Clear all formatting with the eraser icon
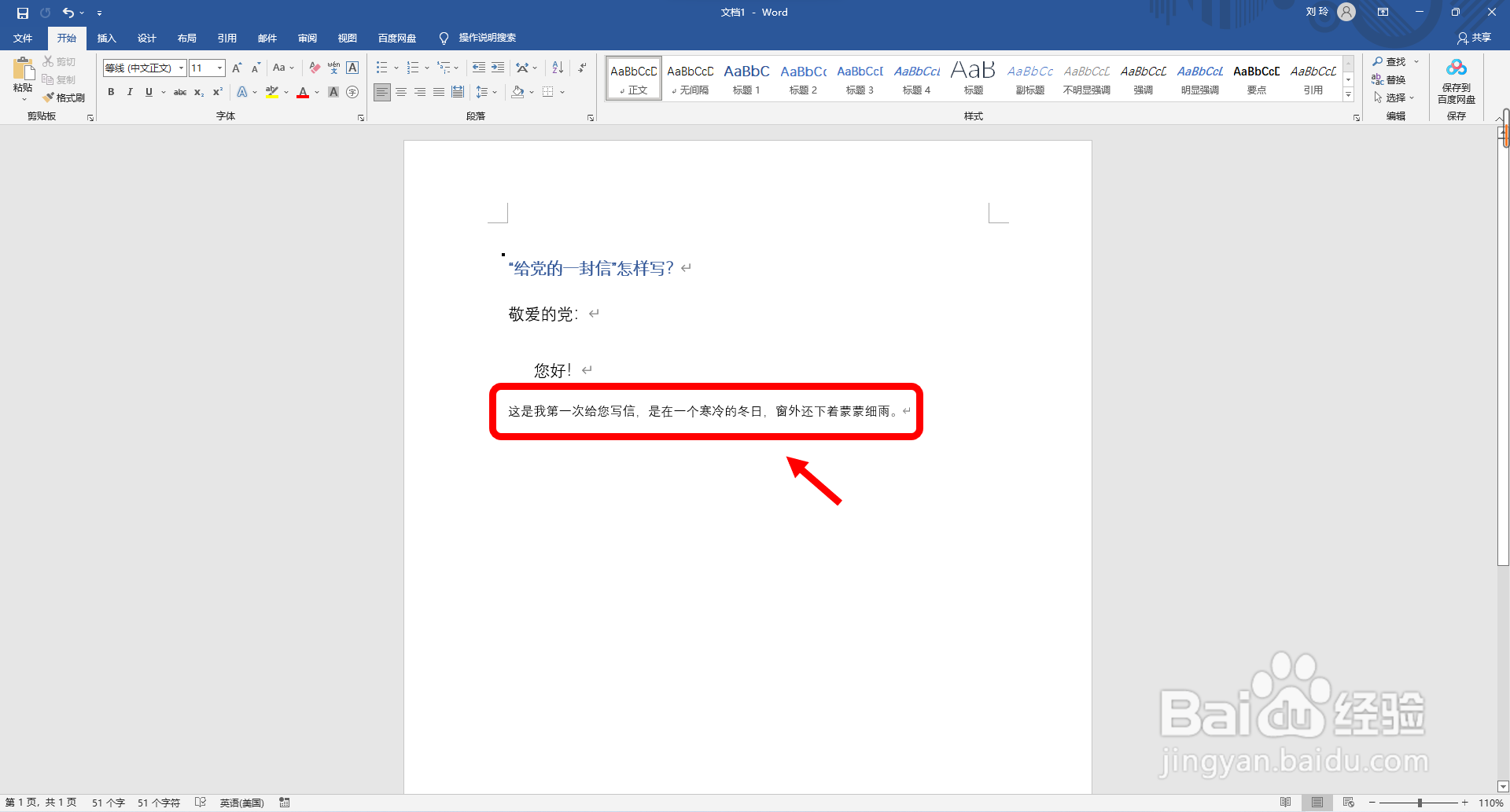Image resolution: width=1510 pixels, height=812 pixels. pos(315,68)
